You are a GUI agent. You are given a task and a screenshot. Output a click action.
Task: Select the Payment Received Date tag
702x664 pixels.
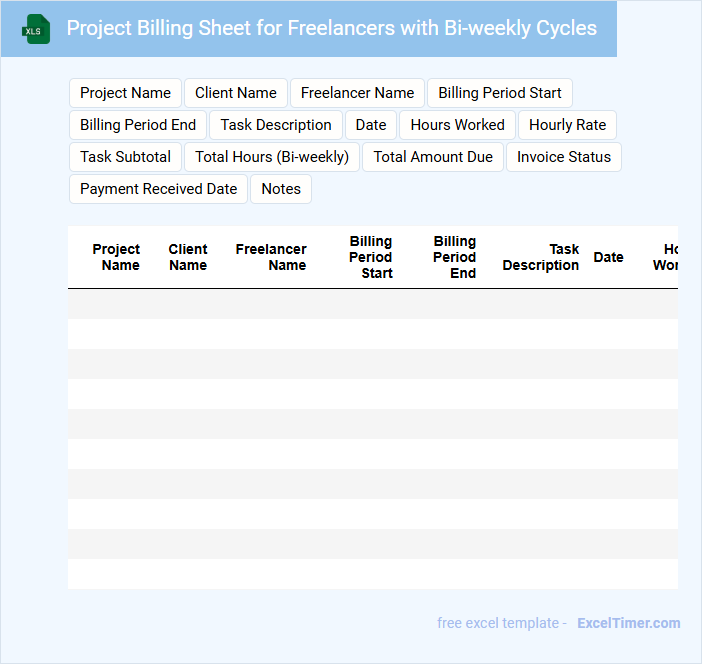coord(159,189)
